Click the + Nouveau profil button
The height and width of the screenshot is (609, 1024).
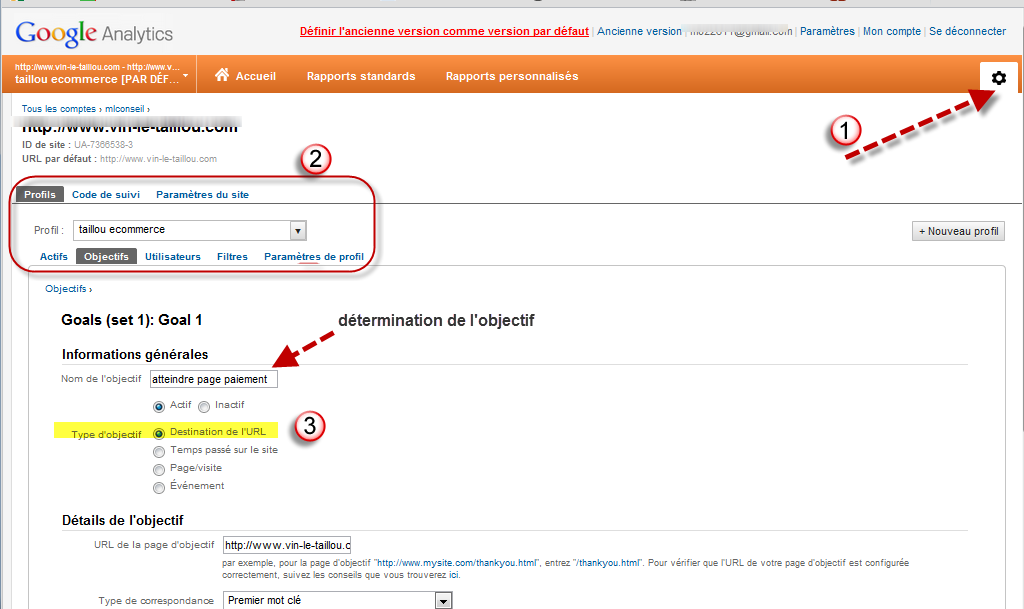point(959,231)
